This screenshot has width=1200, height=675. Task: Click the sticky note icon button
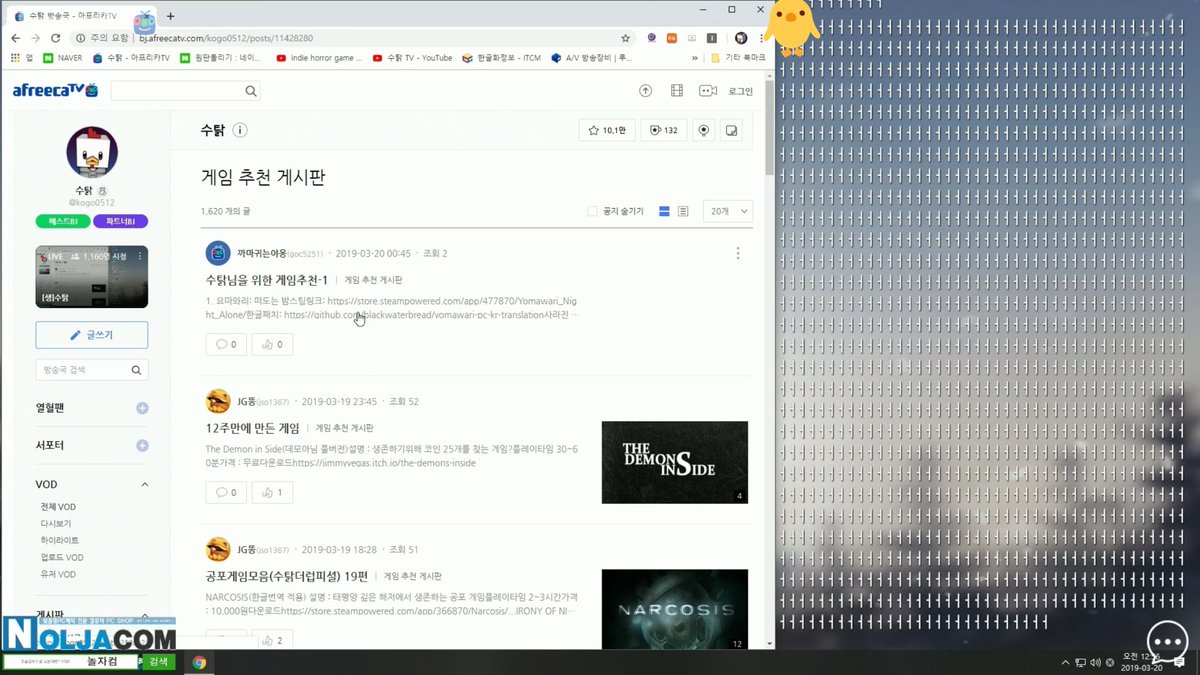coord(732,130)
